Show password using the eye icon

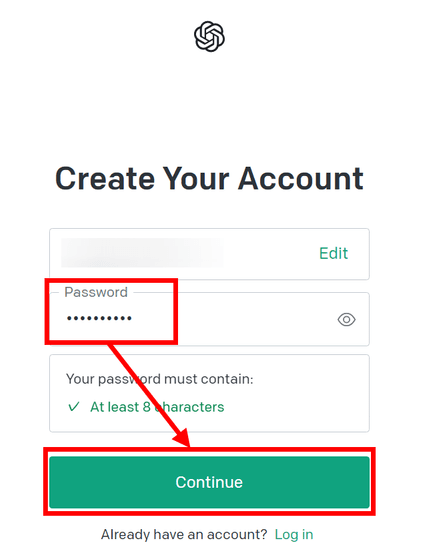[346, 320]
